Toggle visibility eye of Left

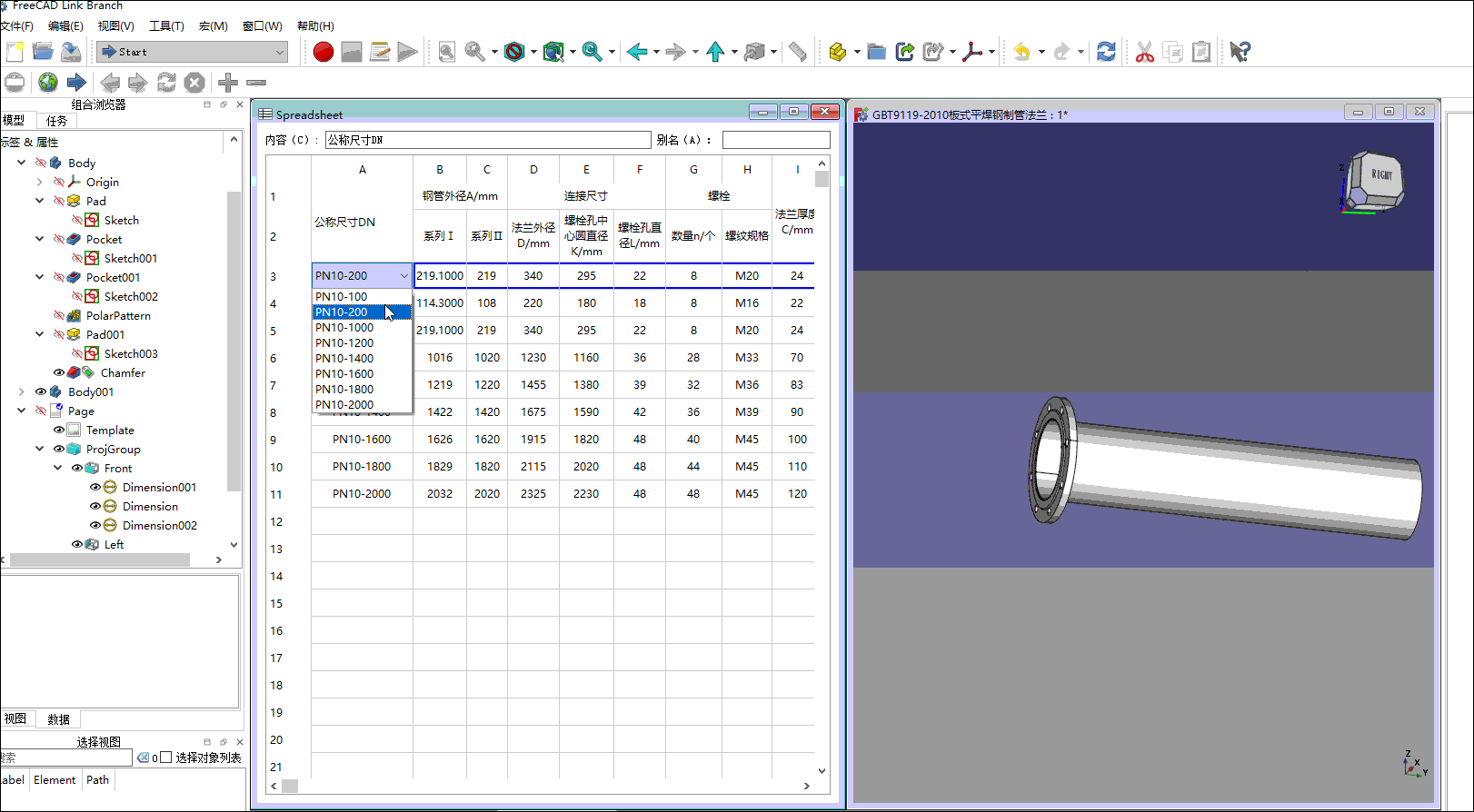coord(77,544)
